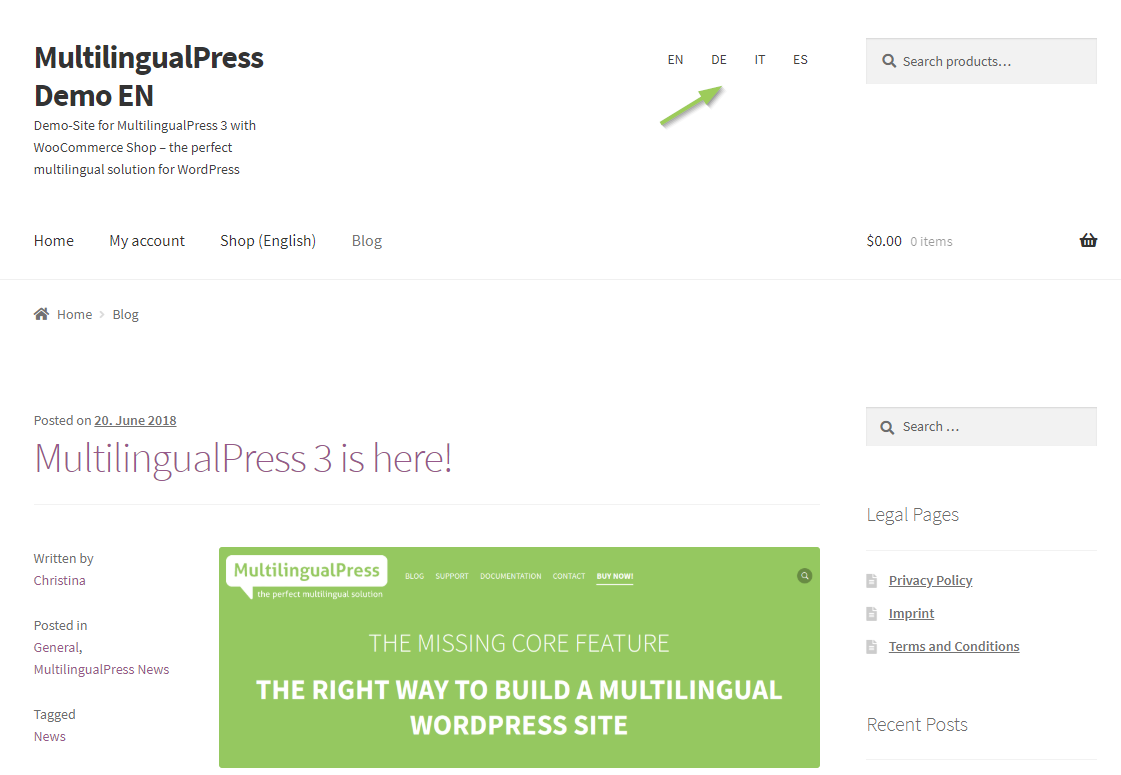Click the magnifier icon in product search
Screen dimensions: 1121x775
click(889, 61)
